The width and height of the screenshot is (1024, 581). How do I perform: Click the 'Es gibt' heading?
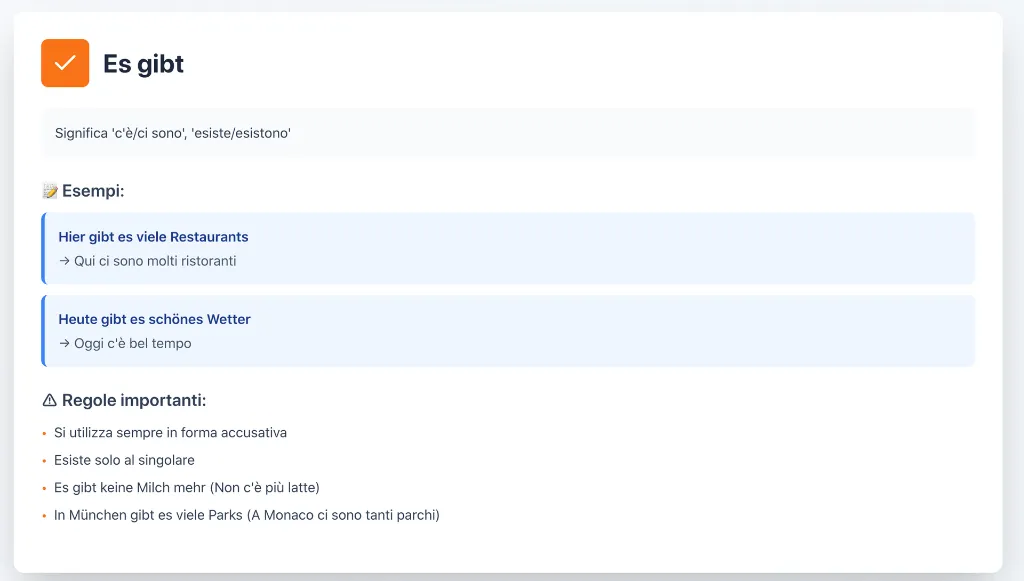[x=143, y=64]
